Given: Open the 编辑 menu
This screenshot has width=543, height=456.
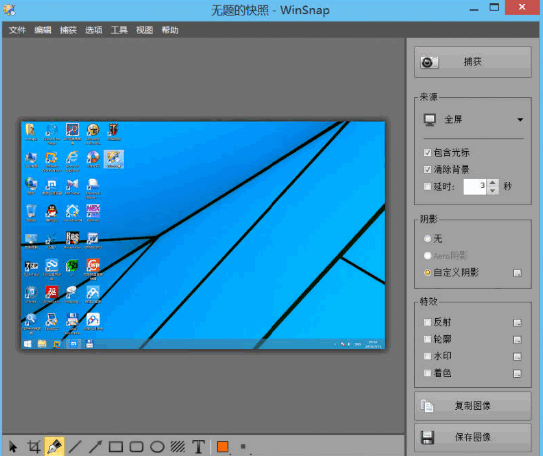Looking at the screenshot, I should 43,30.
